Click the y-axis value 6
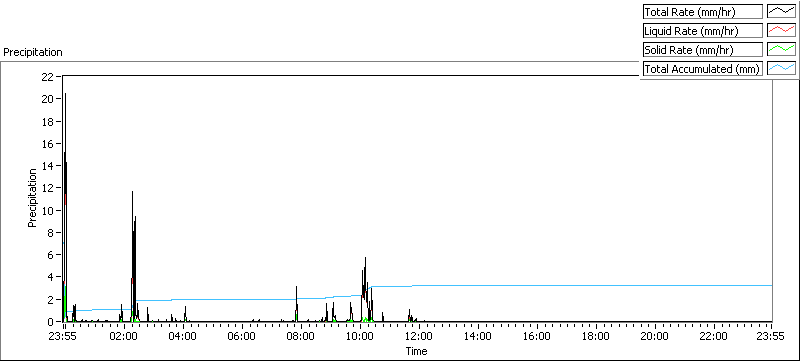This screenshot has height=361, width=800. pos(51,255)
